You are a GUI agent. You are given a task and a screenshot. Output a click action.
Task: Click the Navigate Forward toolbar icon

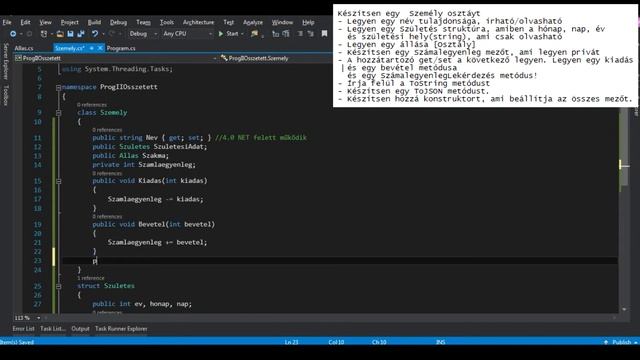(x=29, y=34)
